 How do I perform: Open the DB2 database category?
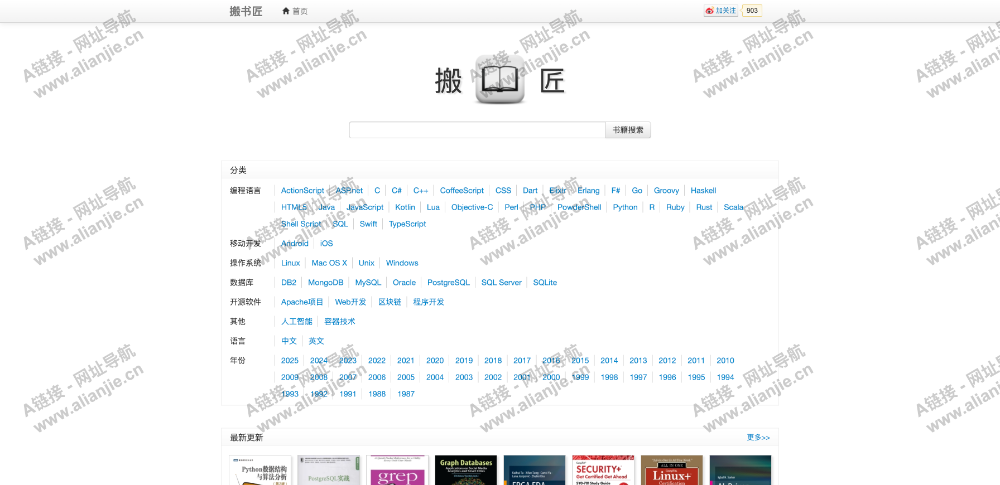289,282
